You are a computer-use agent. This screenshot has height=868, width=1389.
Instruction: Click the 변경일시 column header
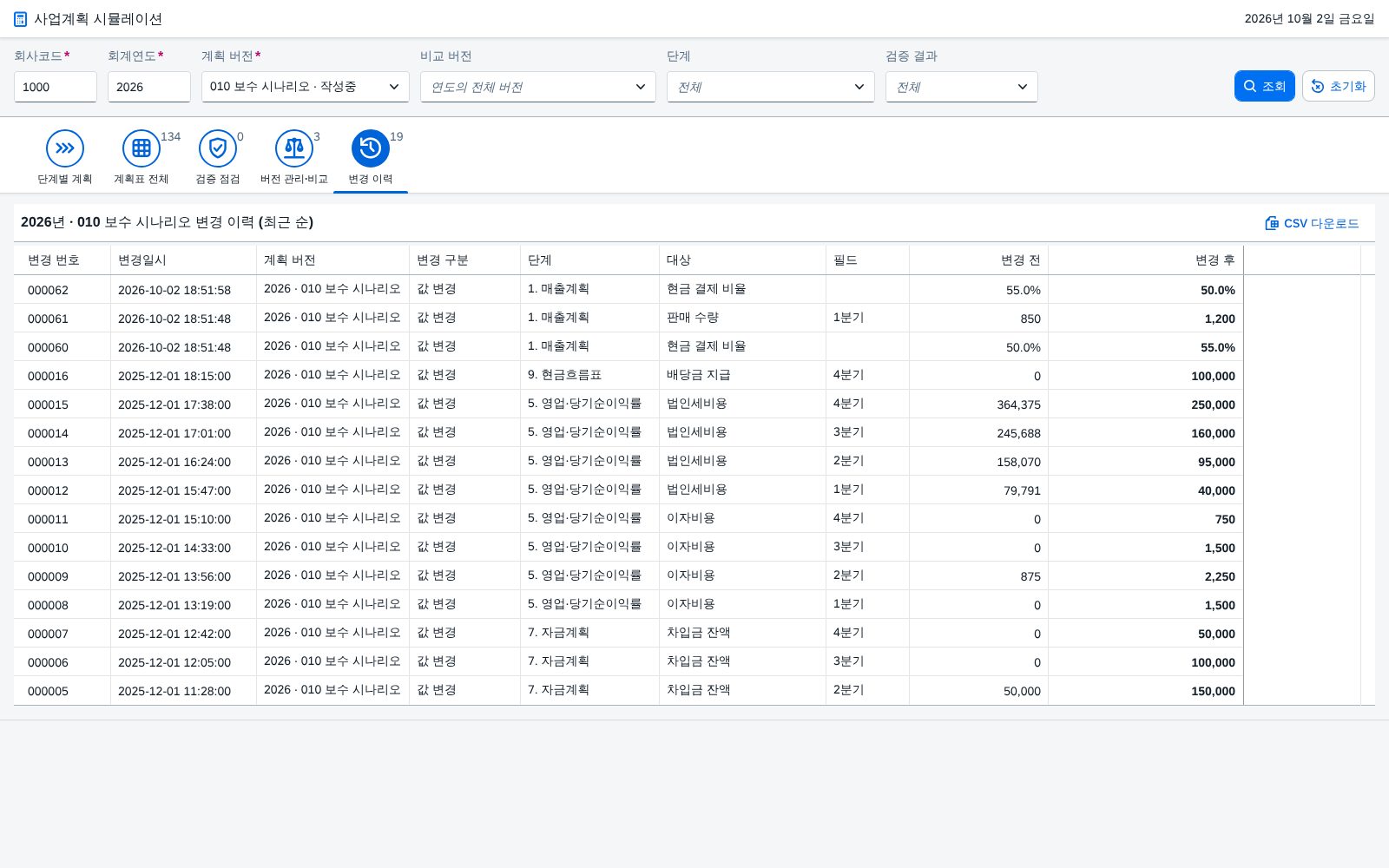point(184,260)
